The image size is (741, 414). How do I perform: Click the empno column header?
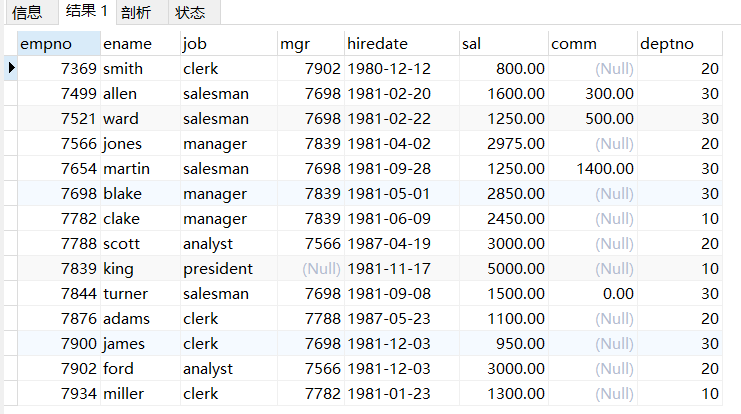pos(58,43)
